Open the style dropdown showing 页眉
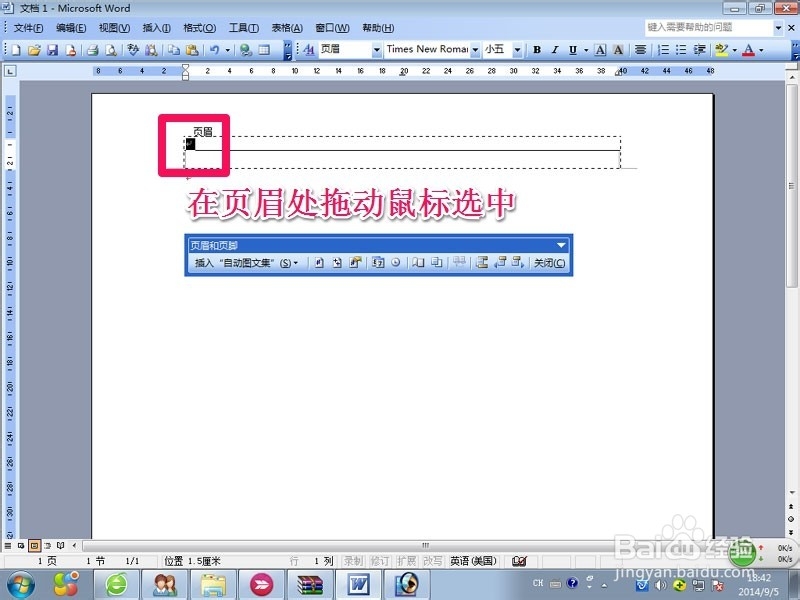This screenshot has height=600, width=800. coord(375,49)
